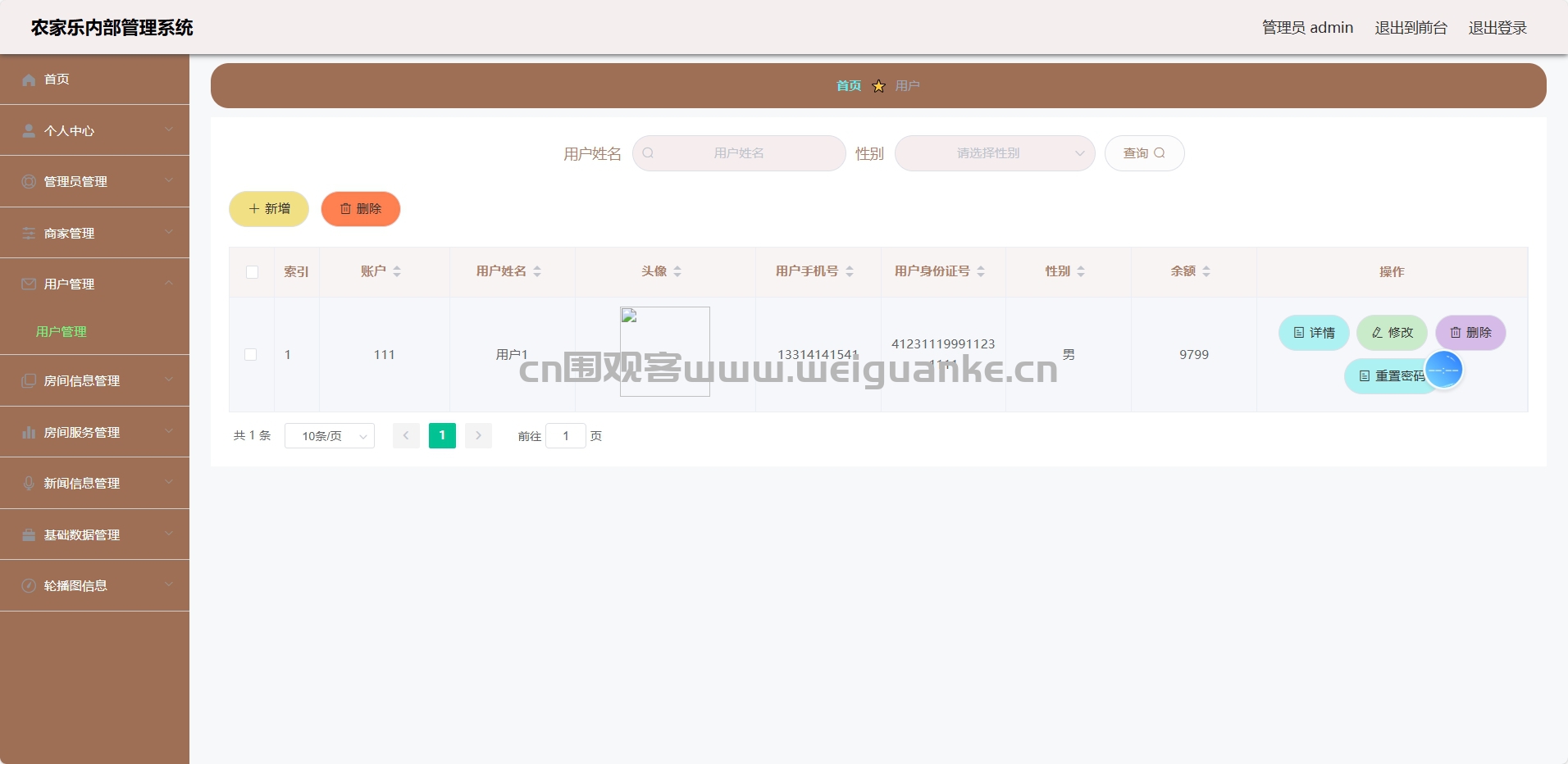This screenshot has width=1568, height=764.
Task: Toggle the select-all checkbox in table header
Action: (252, 272)
